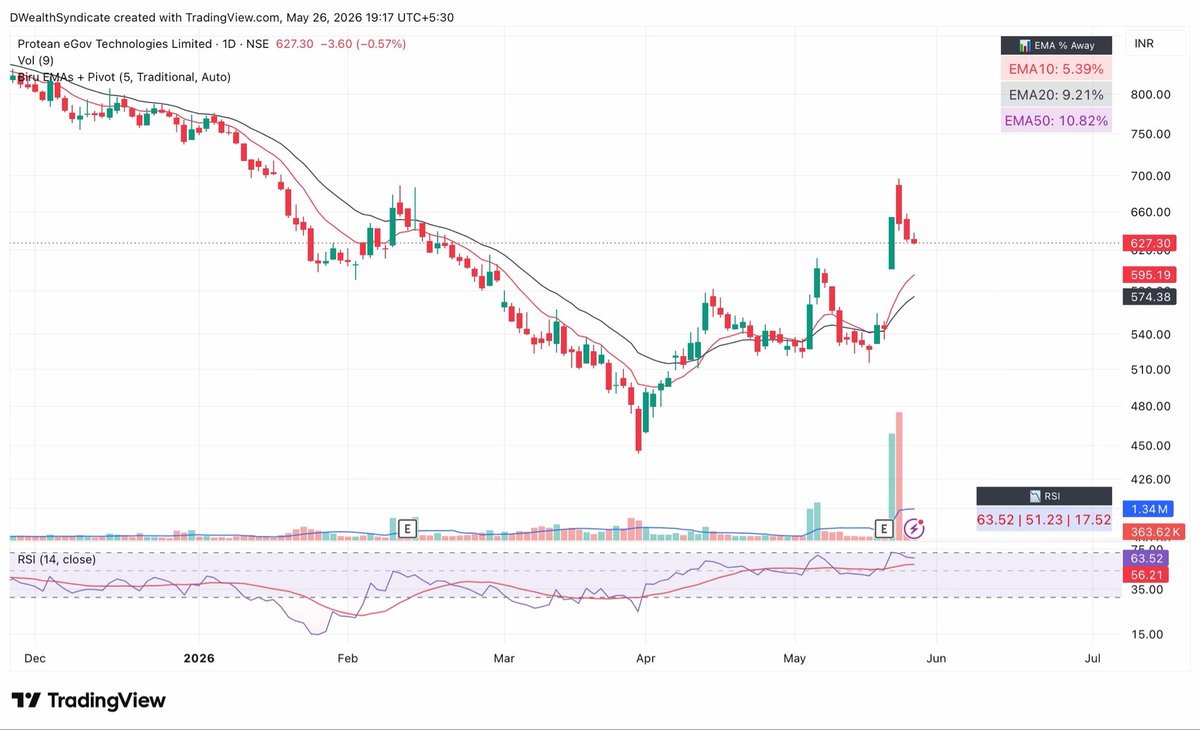Click the Mar label on the time axis
1200x730 pixels.
(x=503, y=658)
